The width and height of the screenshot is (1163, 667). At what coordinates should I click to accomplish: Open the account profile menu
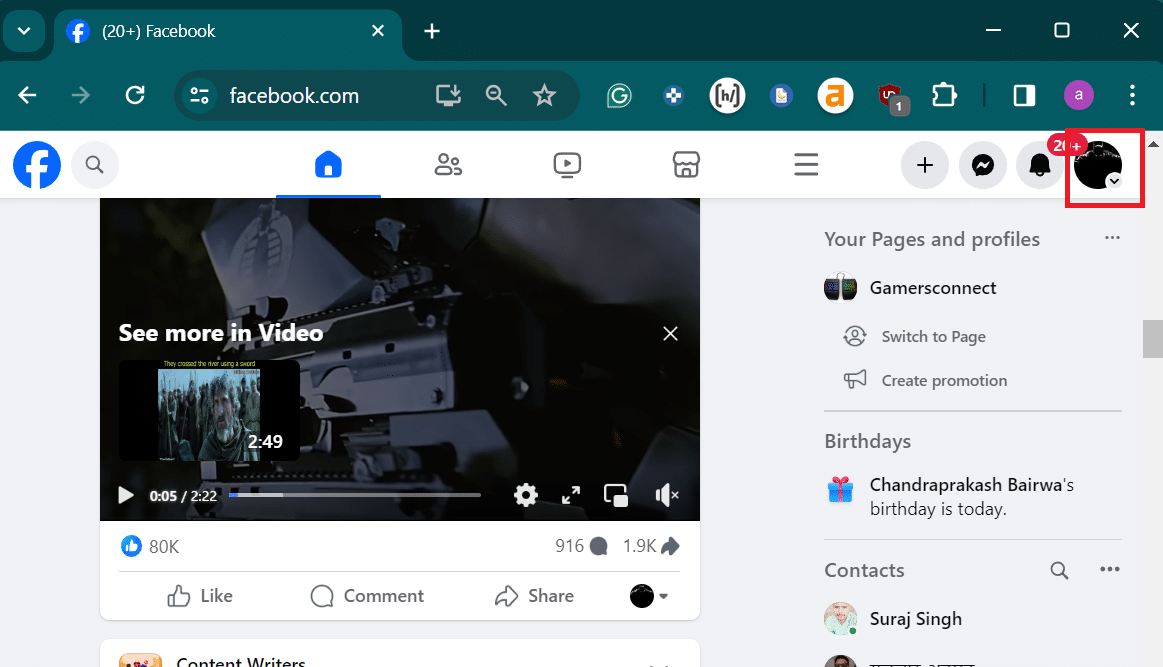1098,165
